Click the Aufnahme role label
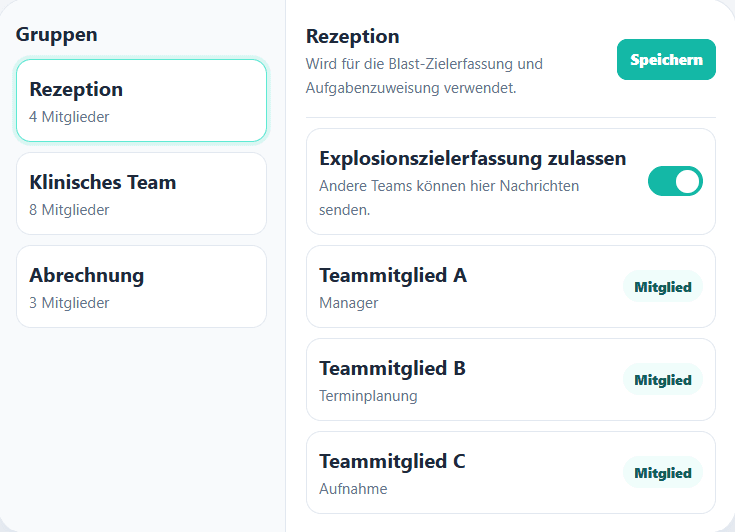The height and width of the screenshot is (532, 735). pyautogui.click(x=353, y=489)
